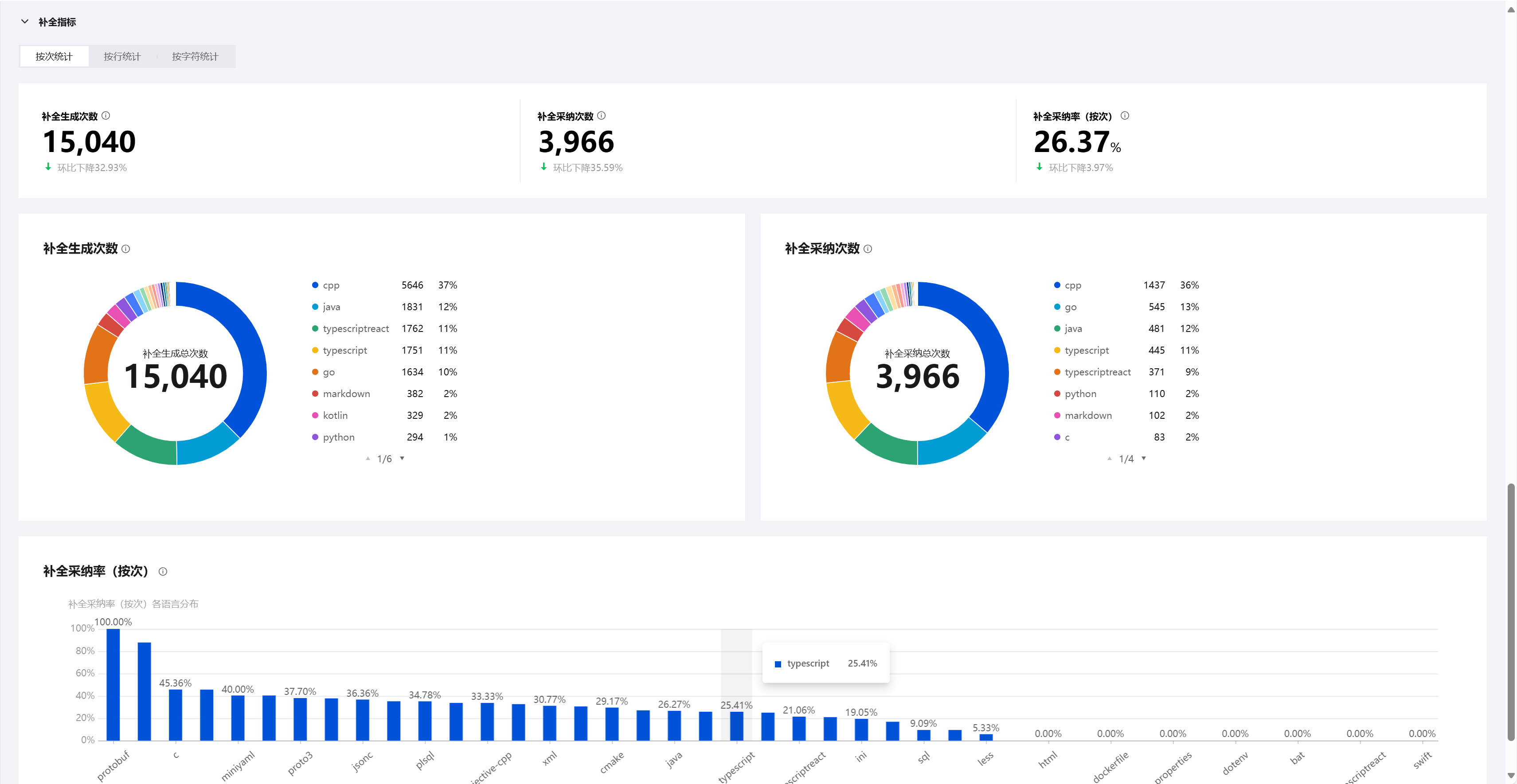Image resolution: width=1517 pixels, height=784 pixels.
Task: Click info icon on 补全生成次数 donut chart title
Action: (126, 249)
